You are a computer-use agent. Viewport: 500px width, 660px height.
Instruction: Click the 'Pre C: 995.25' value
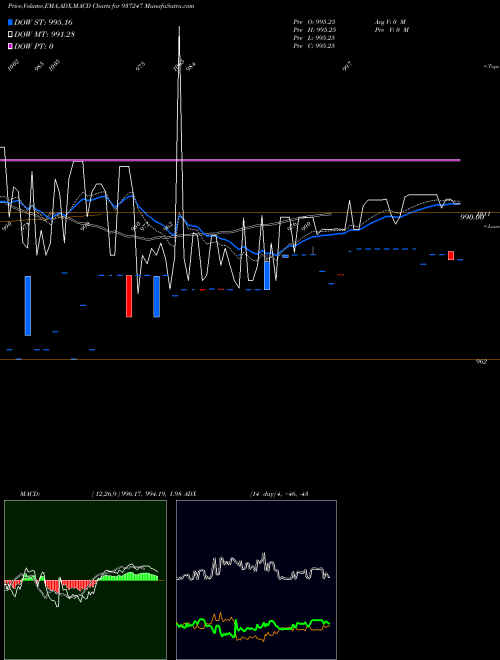(x=314, y=46)
